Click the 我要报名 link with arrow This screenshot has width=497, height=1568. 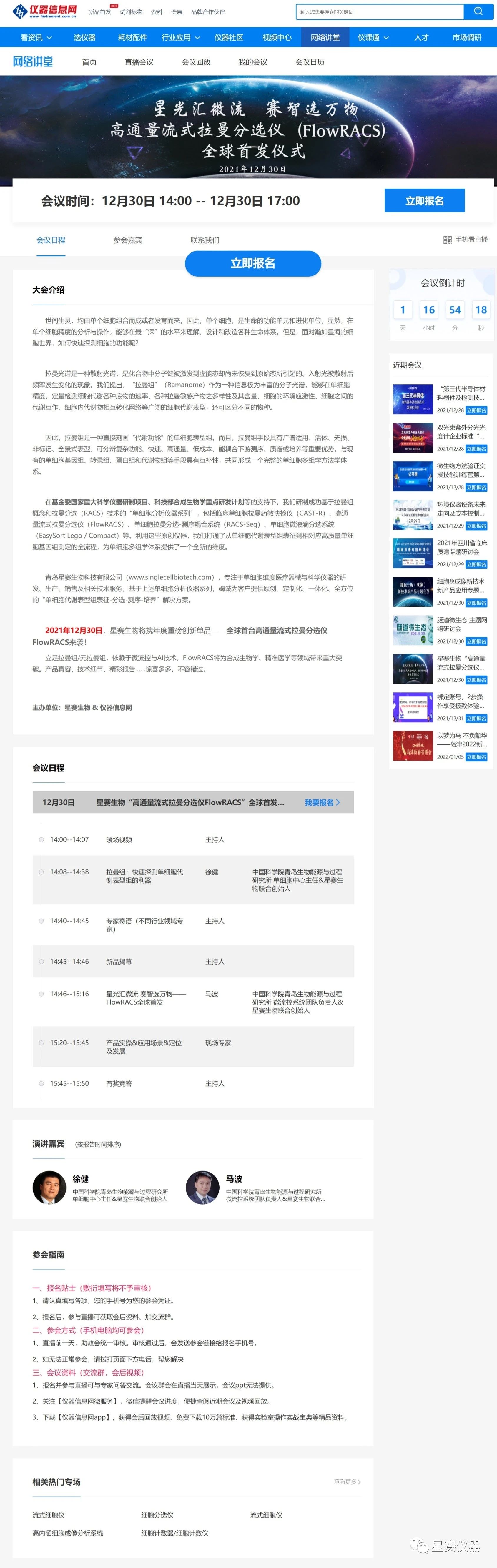[x=322, y=803]
